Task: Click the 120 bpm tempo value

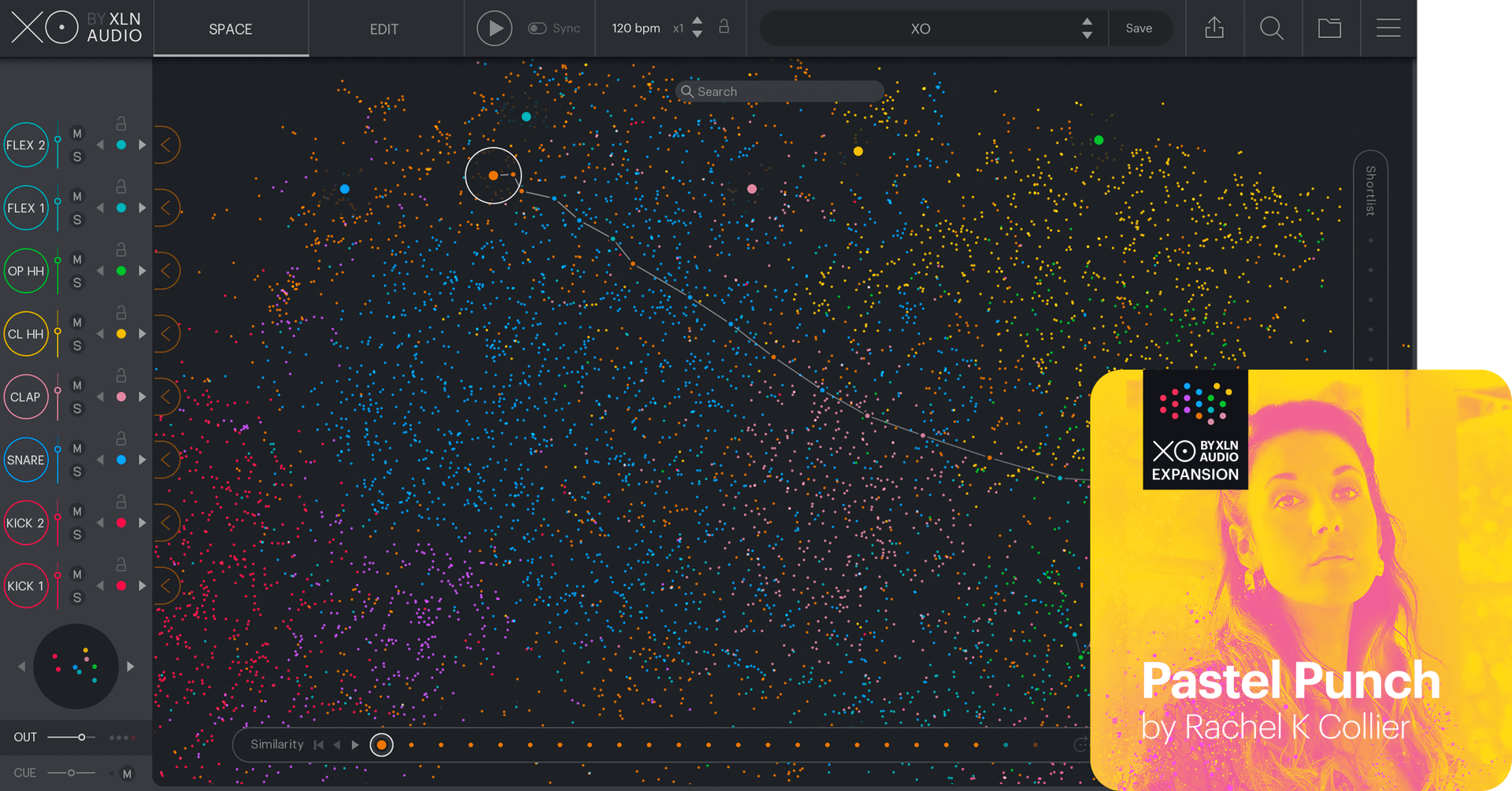Action: 636,28
